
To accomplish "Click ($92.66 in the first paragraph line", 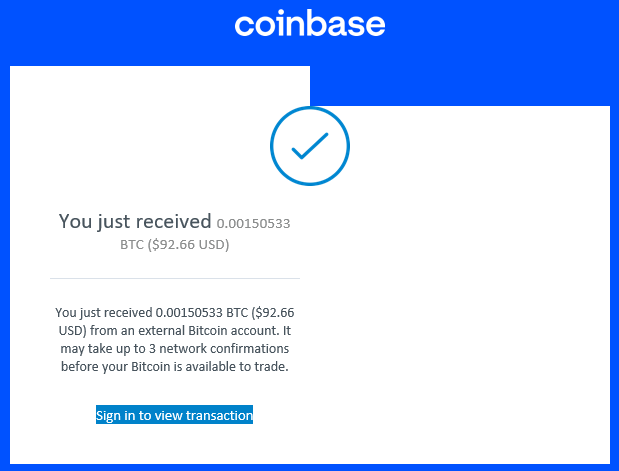I will 273,313.
